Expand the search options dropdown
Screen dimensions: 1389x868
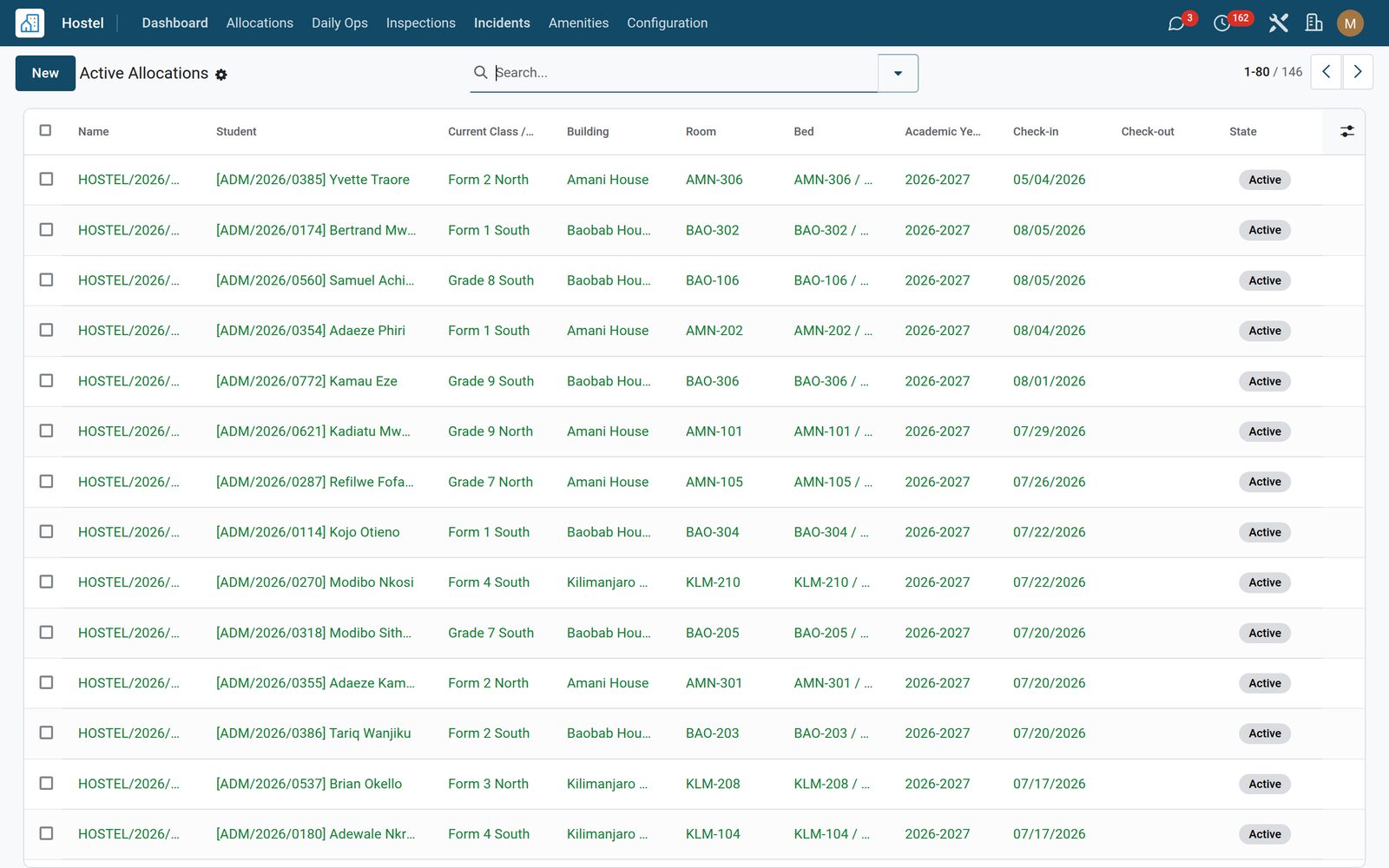tap(898, 73)
